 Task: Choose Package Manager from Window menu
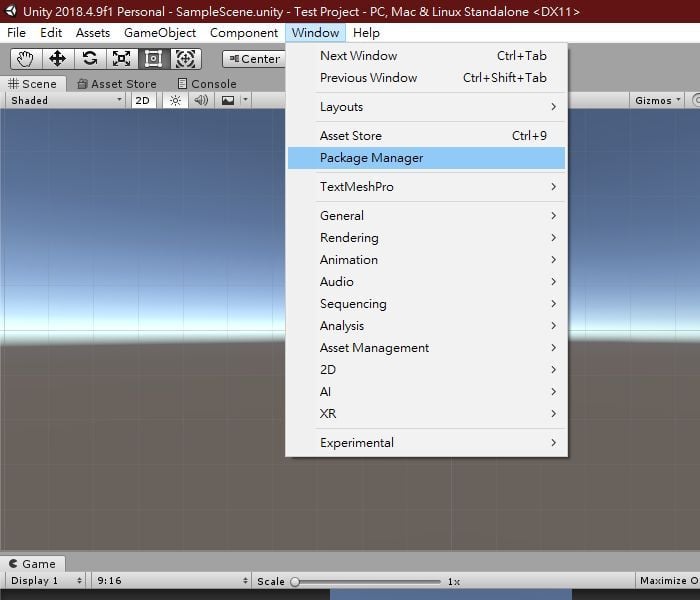[x=426, y=158]
